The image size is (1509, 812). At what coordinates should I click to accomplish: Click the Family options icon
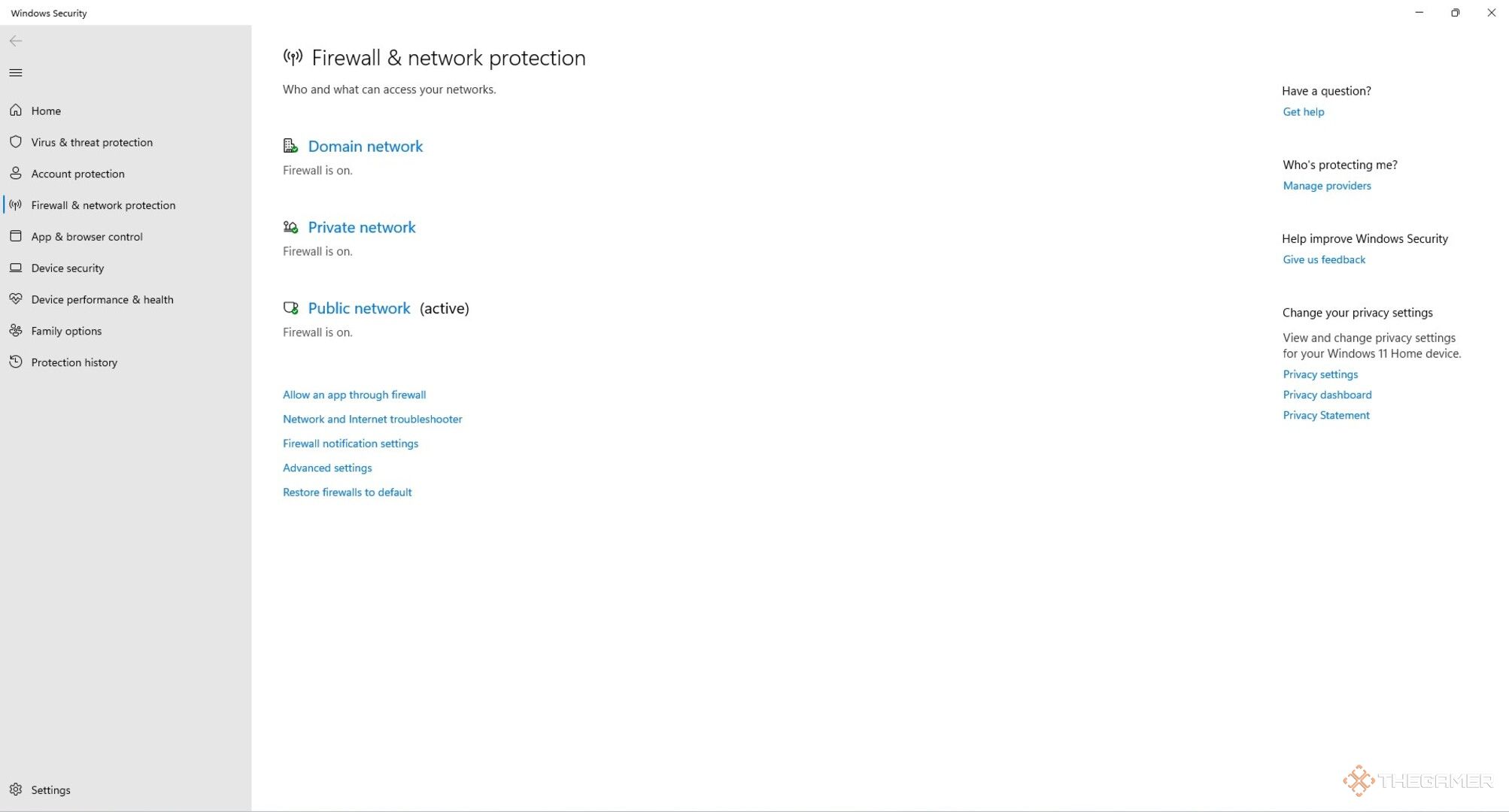[16, 330]
